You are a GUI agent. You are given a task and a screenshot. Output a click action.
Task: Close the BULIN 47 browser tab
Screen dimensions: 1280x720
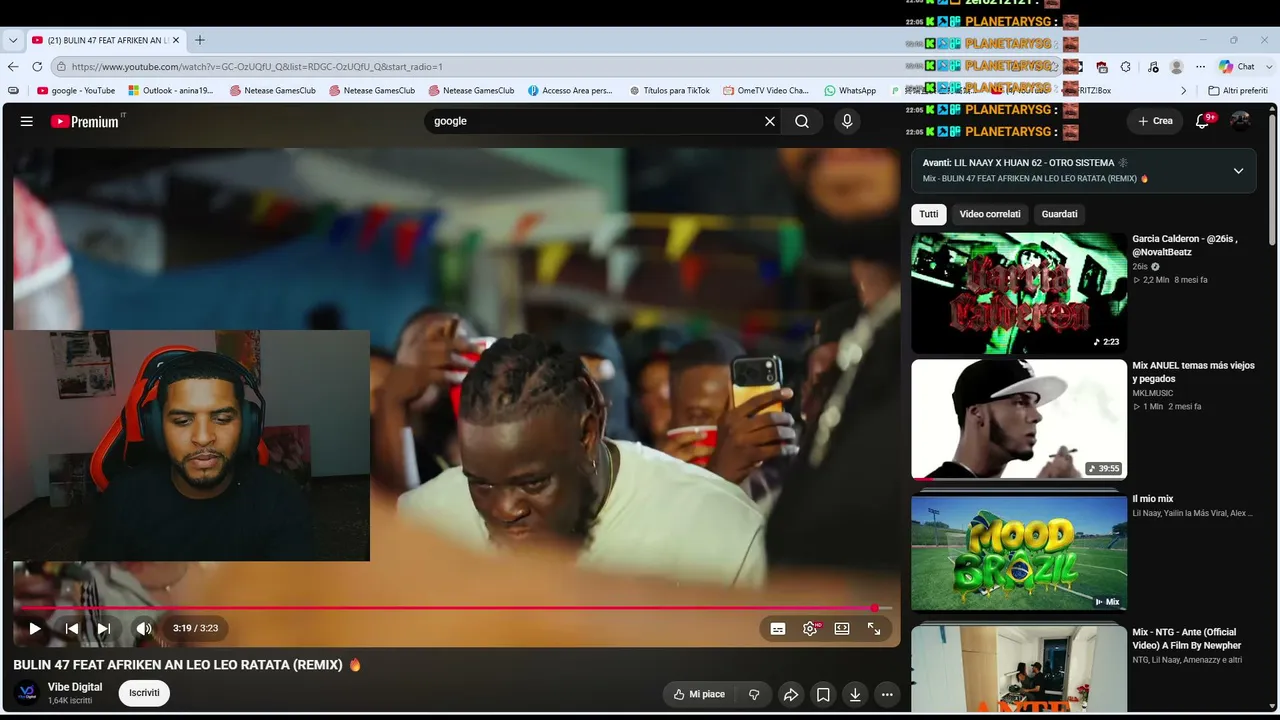[x=176, y=40]
